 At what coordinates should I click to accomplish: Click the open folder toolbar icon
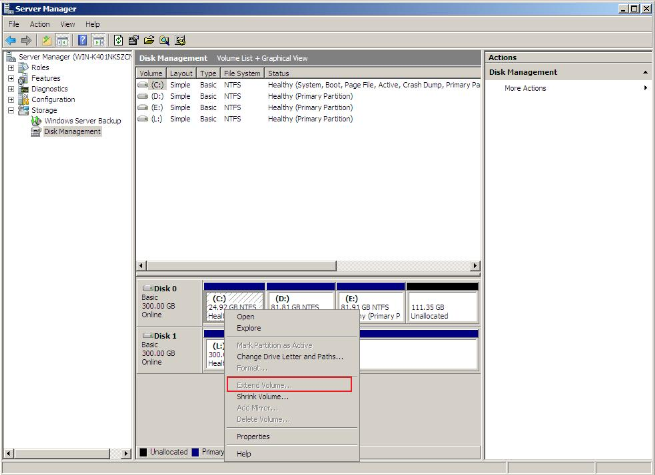pos(149,40)
